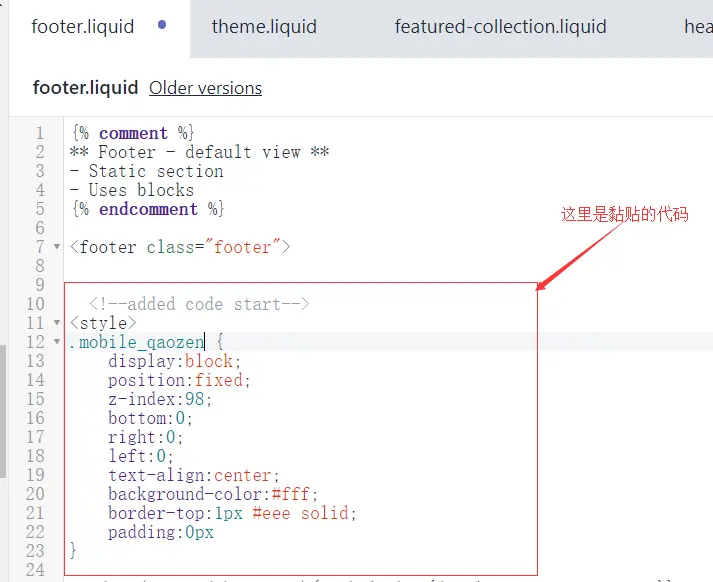Click the '- Uses blocks' text
Viewport: 713px width, 582px height.
point(132,190)
